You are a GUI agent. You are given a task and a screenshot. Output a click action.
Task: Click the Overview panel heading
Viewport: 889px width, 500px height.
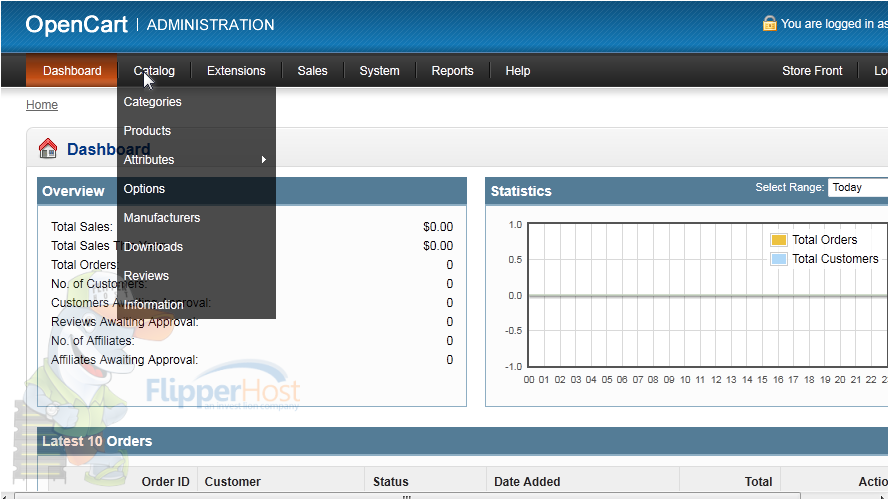[x=73, y=191]
